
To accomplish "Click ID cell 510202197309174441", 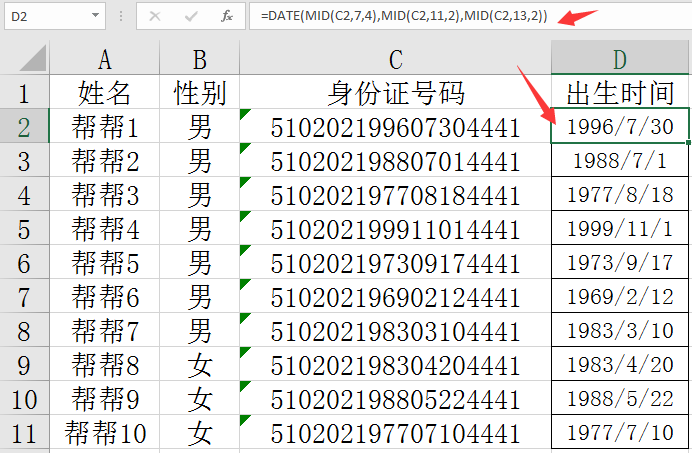I will tap(395, 262).
